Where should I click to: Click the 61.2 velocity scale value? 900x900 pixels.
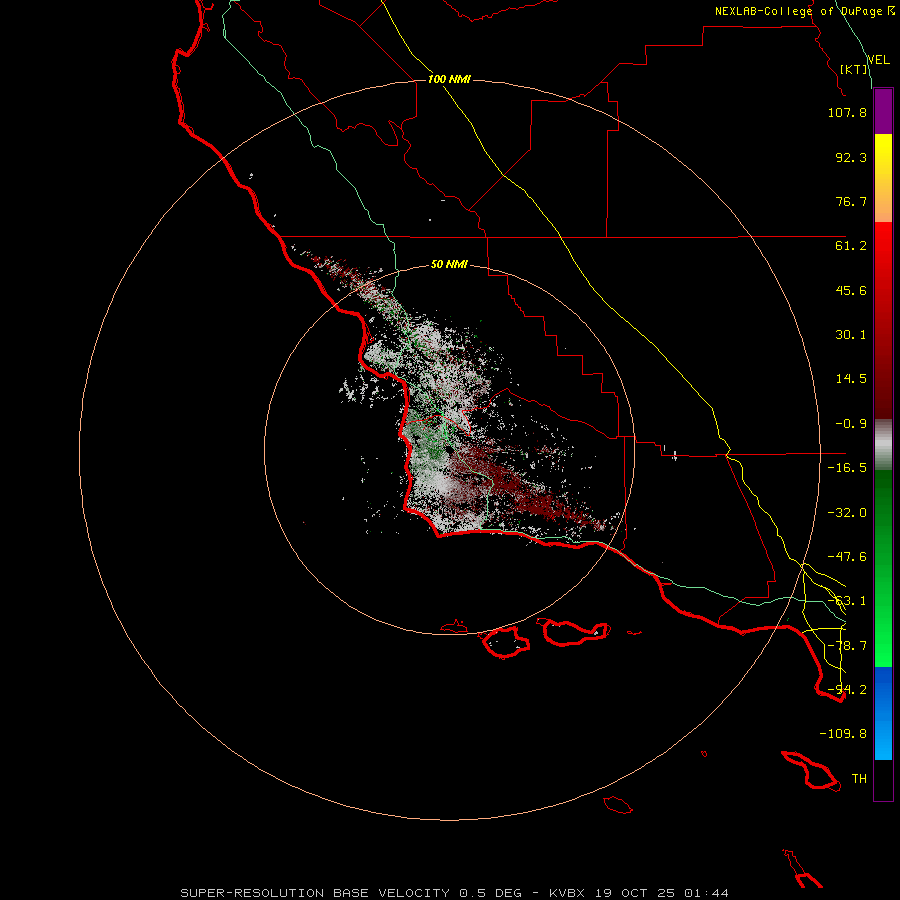(851, 246)
